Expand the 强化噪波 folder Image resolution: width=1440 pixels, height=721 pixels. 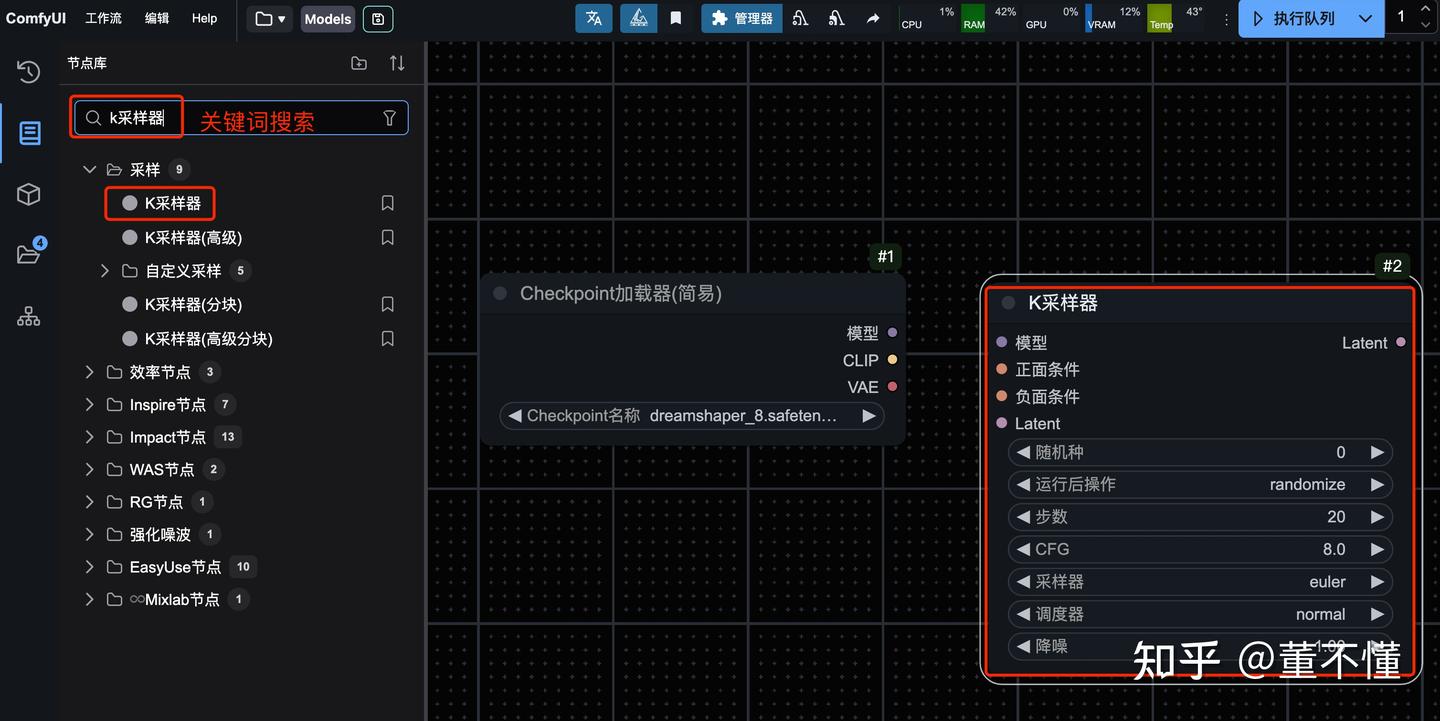[x=90, y=534]
